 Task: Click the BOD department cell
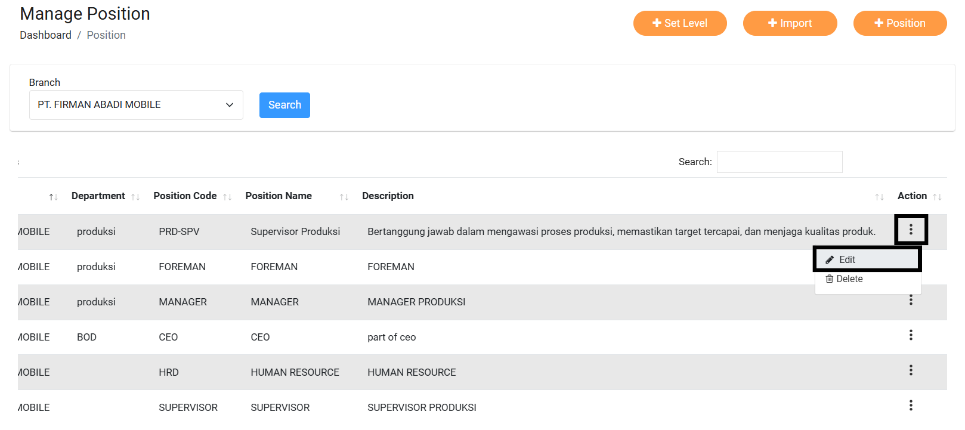(87, 338)
